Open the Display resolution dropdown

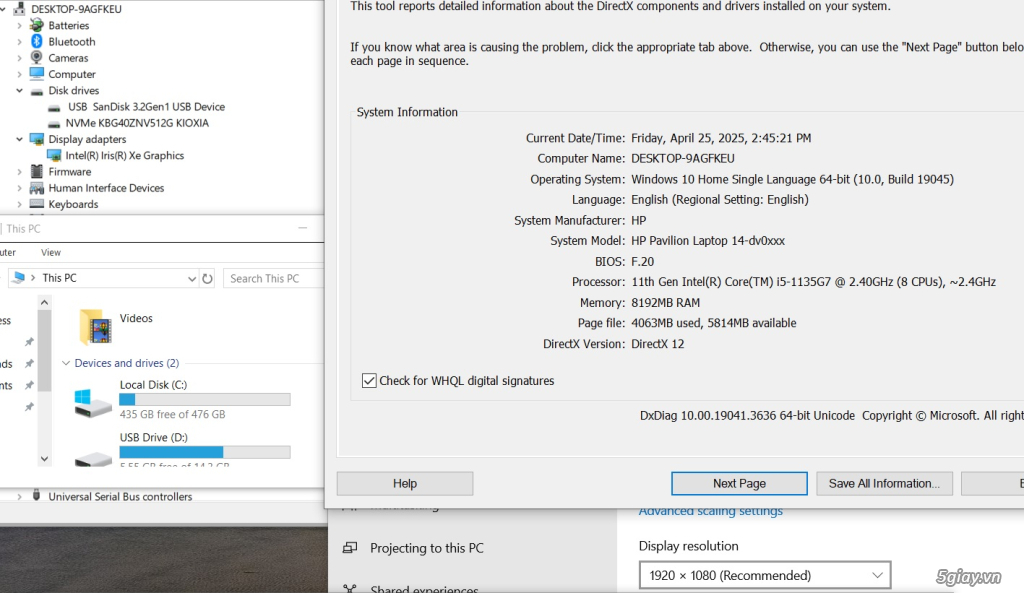765,575
